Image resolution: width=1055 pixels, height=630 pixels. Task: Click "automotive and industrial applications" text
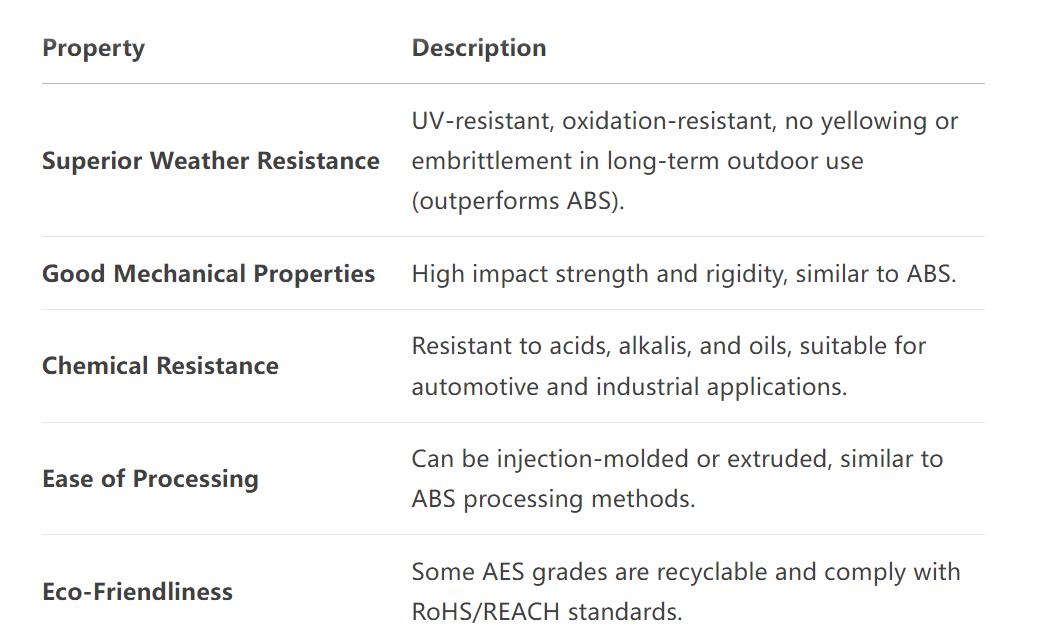pos(628,386)
